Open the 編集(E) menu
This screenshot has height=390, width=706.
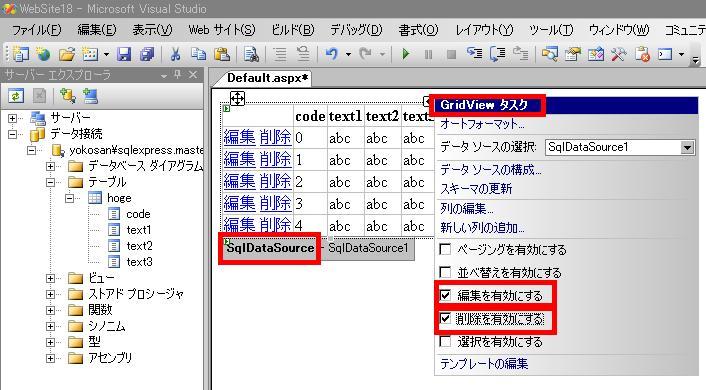pos(96,30)
